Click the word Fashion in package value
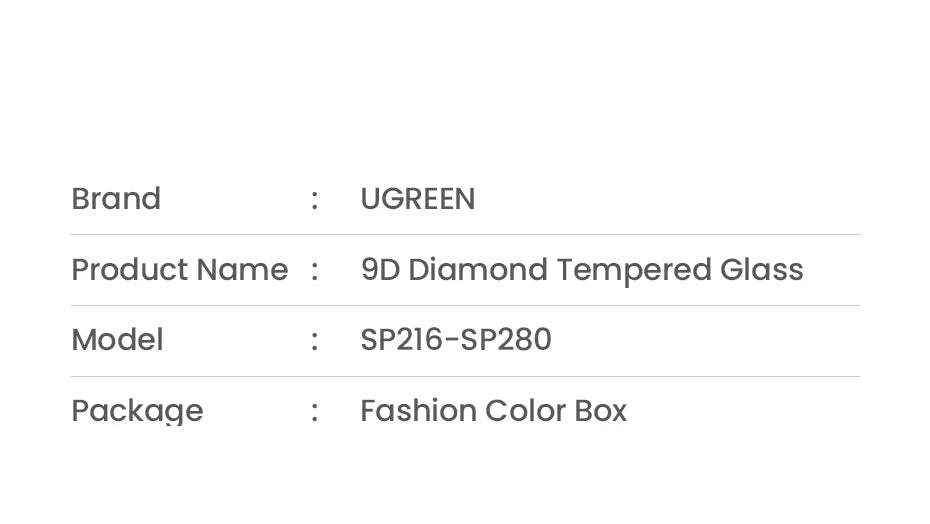Screen dimensions: 930x524 pyautogui.click(x=417, y=410)
